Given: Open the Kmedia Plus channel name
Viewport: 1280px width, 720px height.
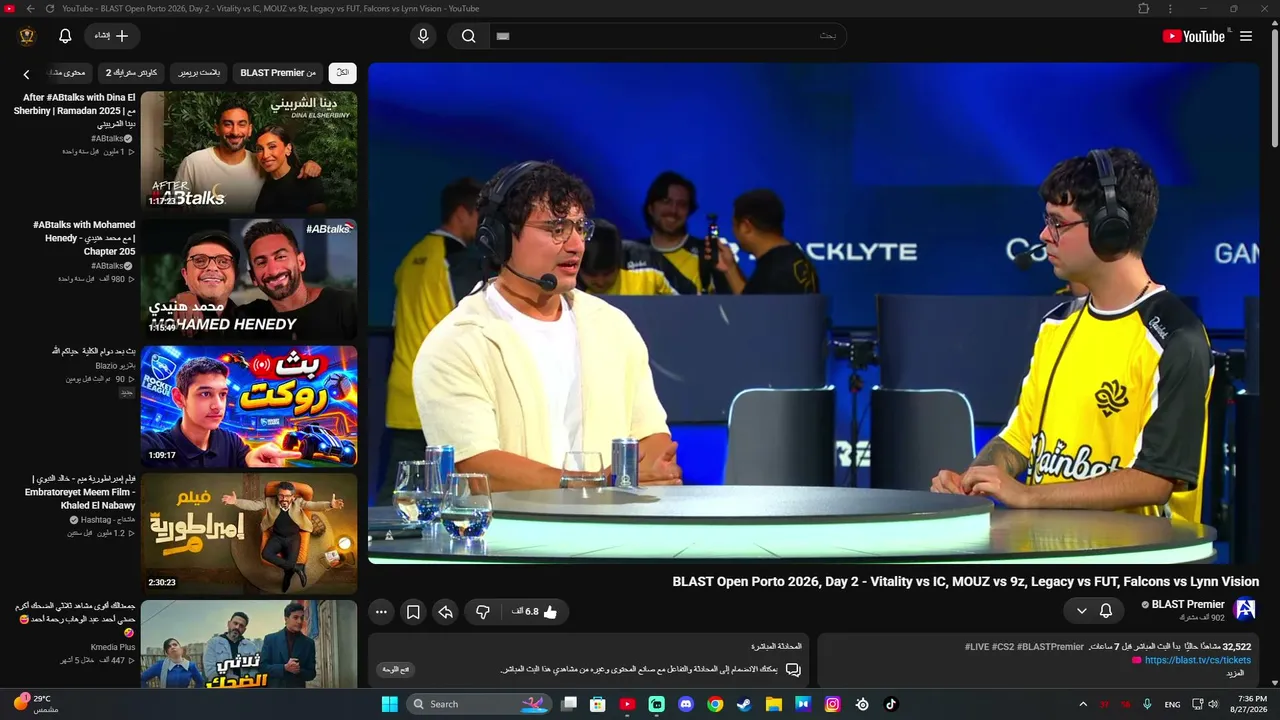Looking at the screenshot, I should click(113, 647).
